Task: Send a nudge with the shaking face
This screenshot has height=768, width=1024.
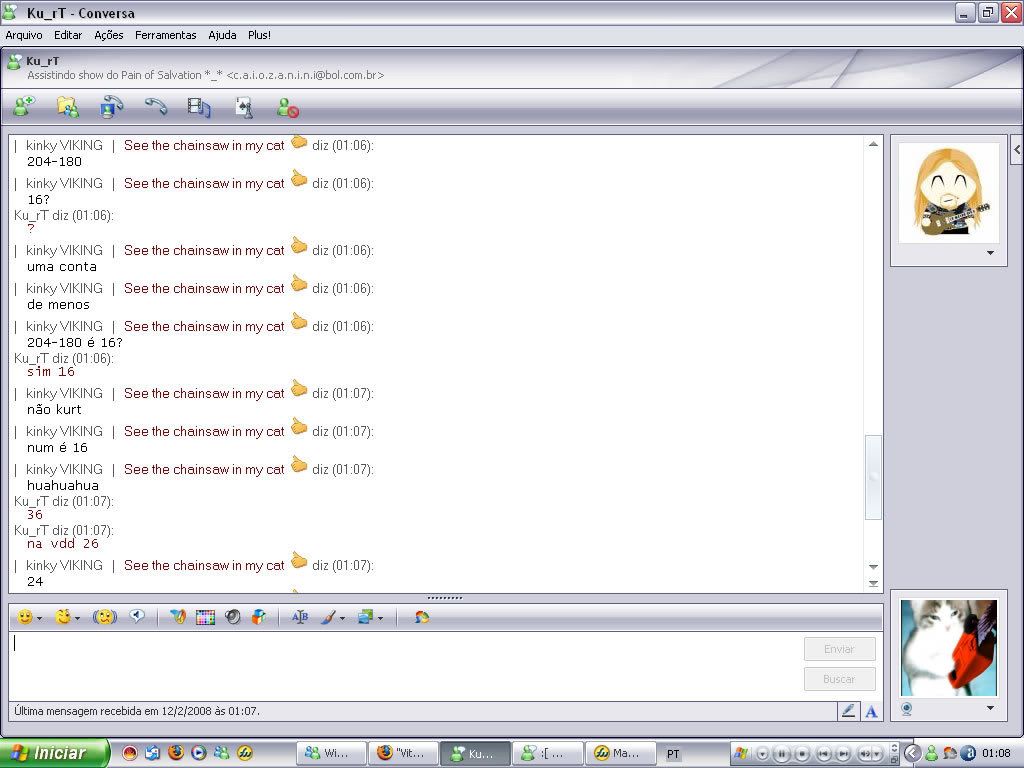Action: coord(104,616)
